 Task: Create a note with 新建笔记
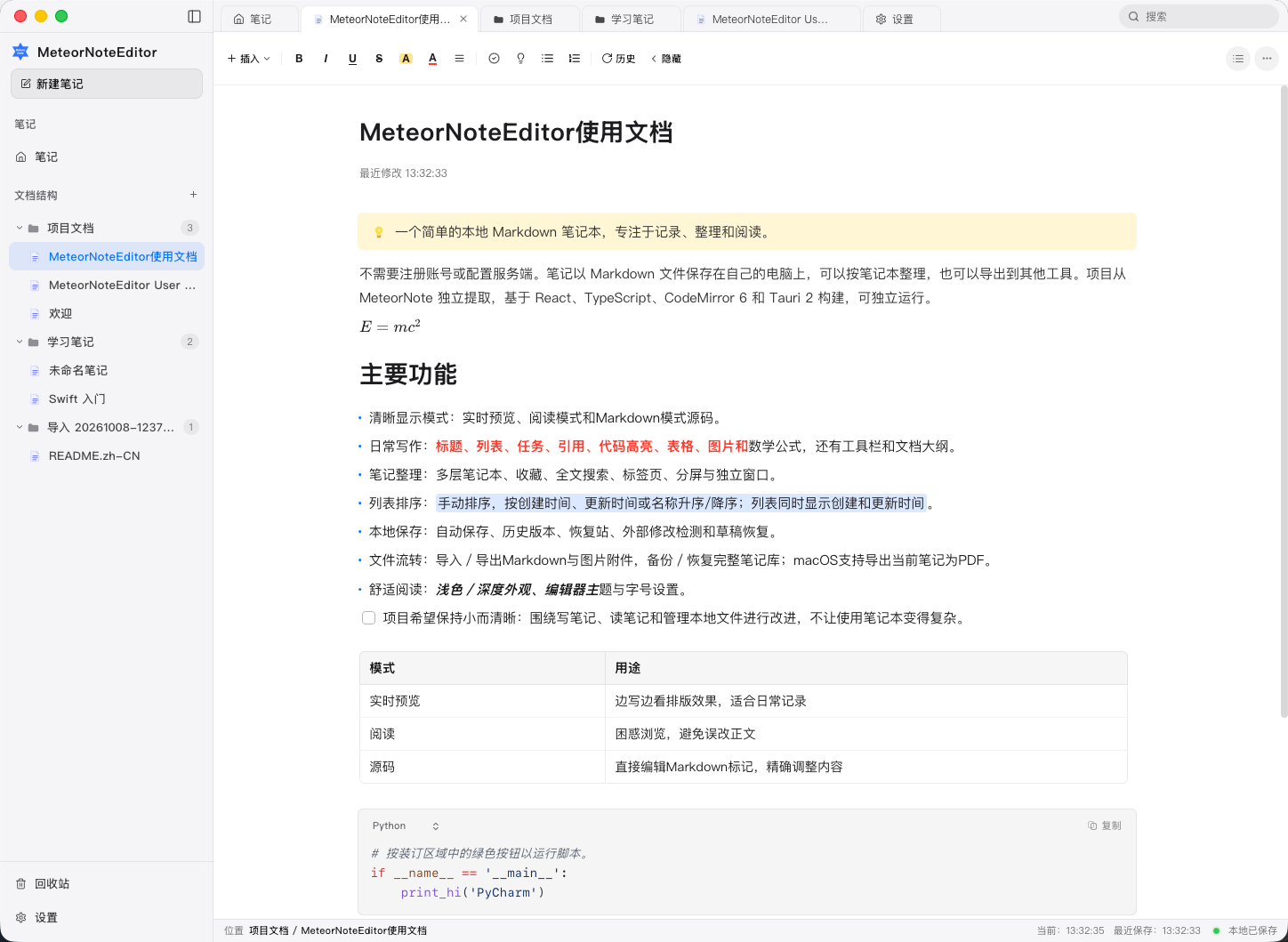(x=107, y=84)
